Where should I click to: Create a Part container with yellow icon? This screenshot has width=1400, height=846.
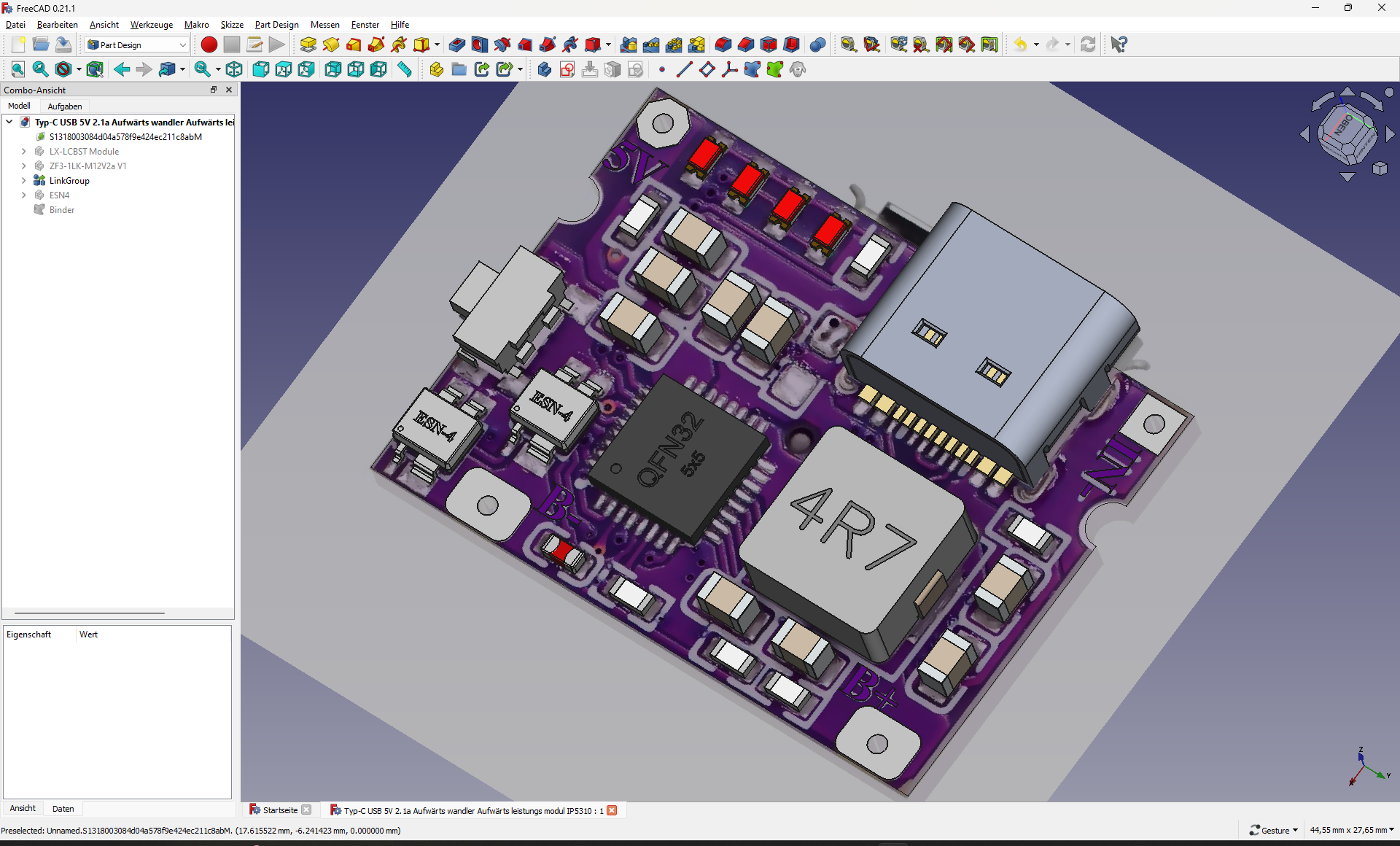point(437,69)
